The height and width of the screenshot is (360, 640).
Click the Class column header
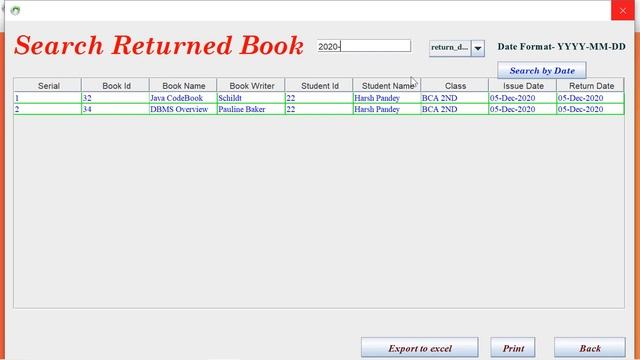[x=455, y=86]
